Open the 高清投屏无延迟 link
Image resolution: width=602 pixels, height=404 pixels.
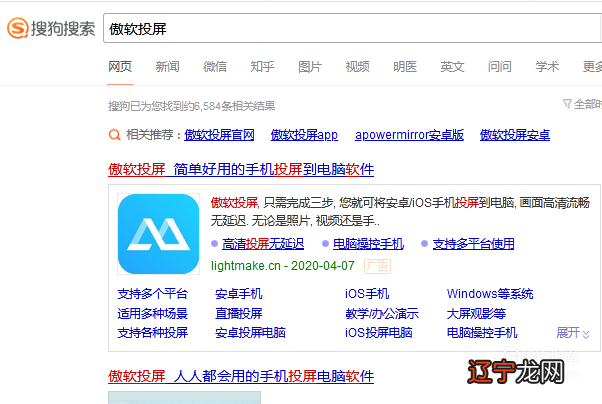pos(263,244)
